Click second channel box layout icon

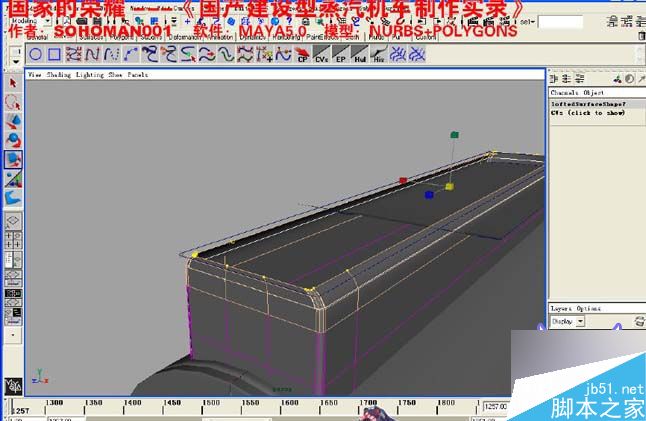click(567, 78)
